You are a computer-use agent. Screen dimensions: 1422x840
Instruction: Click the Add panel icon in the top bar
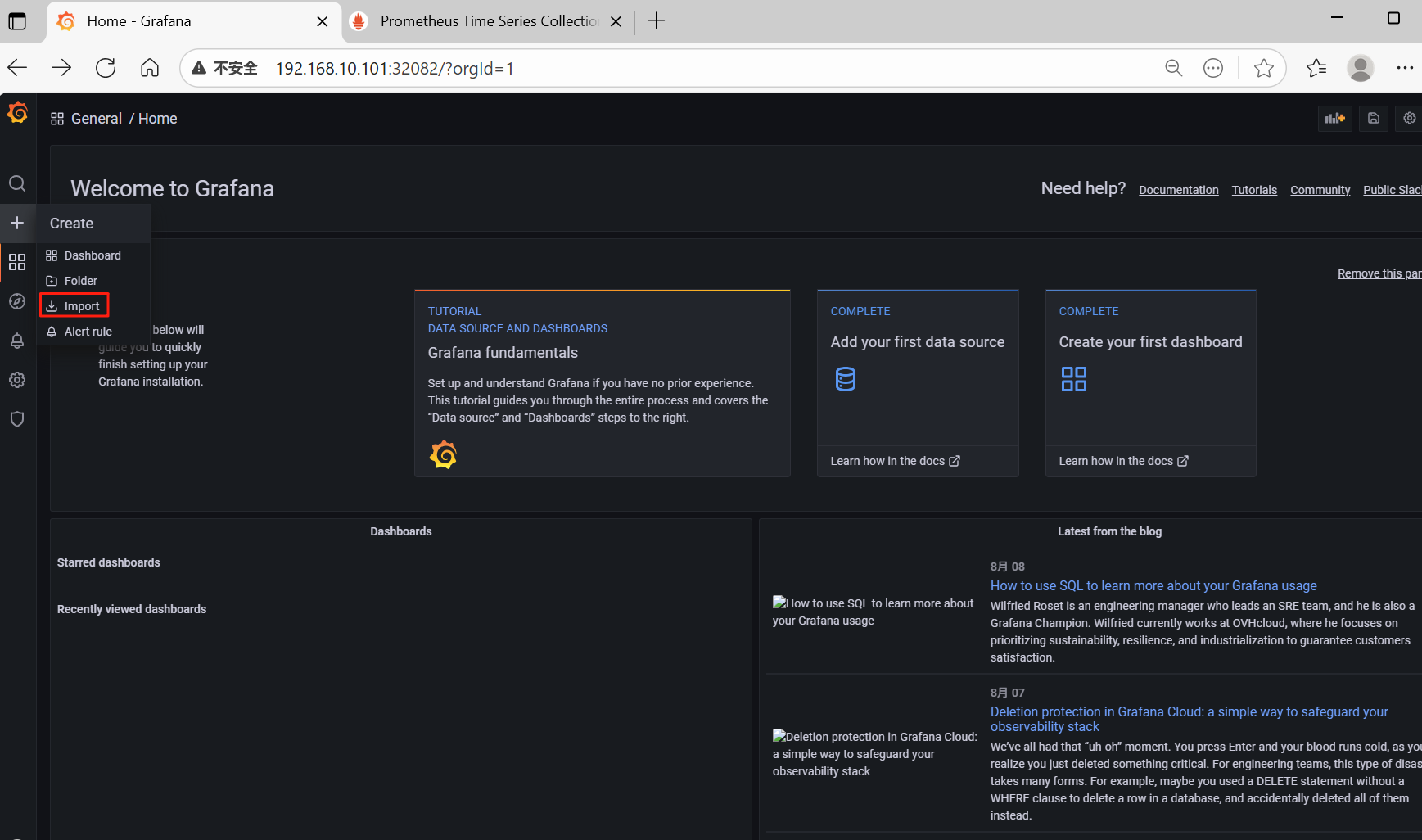click(1335, 119)
